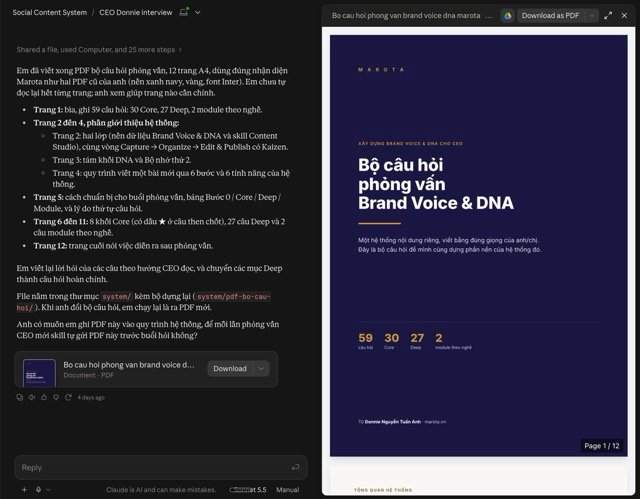Click the Download as PDF button
The image size is (640, 499).
[x=550, y=16]
